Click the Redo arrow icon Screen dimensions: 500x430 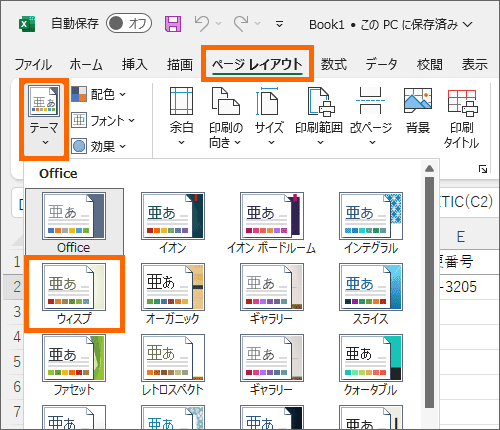coord(241,24)
